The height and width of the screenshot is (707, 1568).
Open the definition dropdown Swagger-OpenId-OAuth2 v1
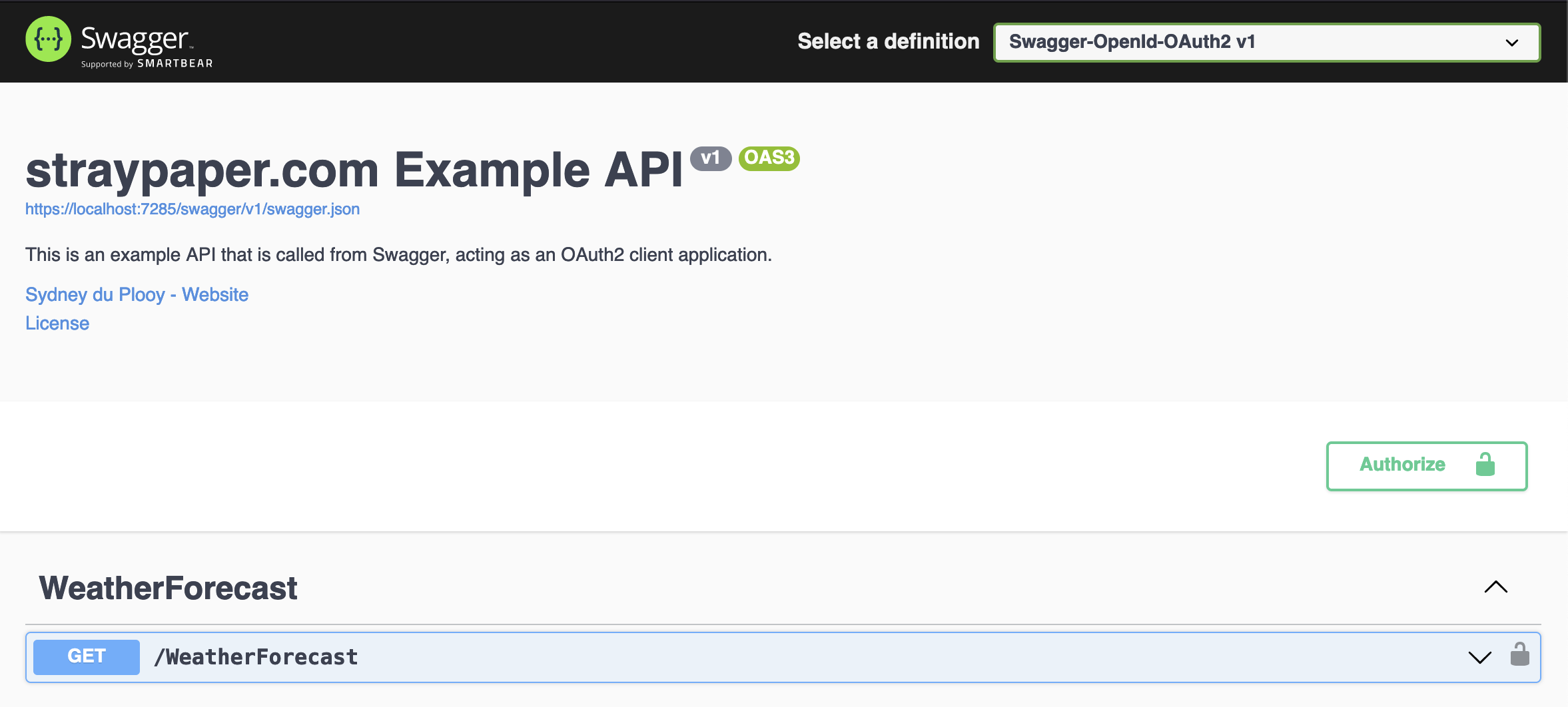(x=1267, y=42)
